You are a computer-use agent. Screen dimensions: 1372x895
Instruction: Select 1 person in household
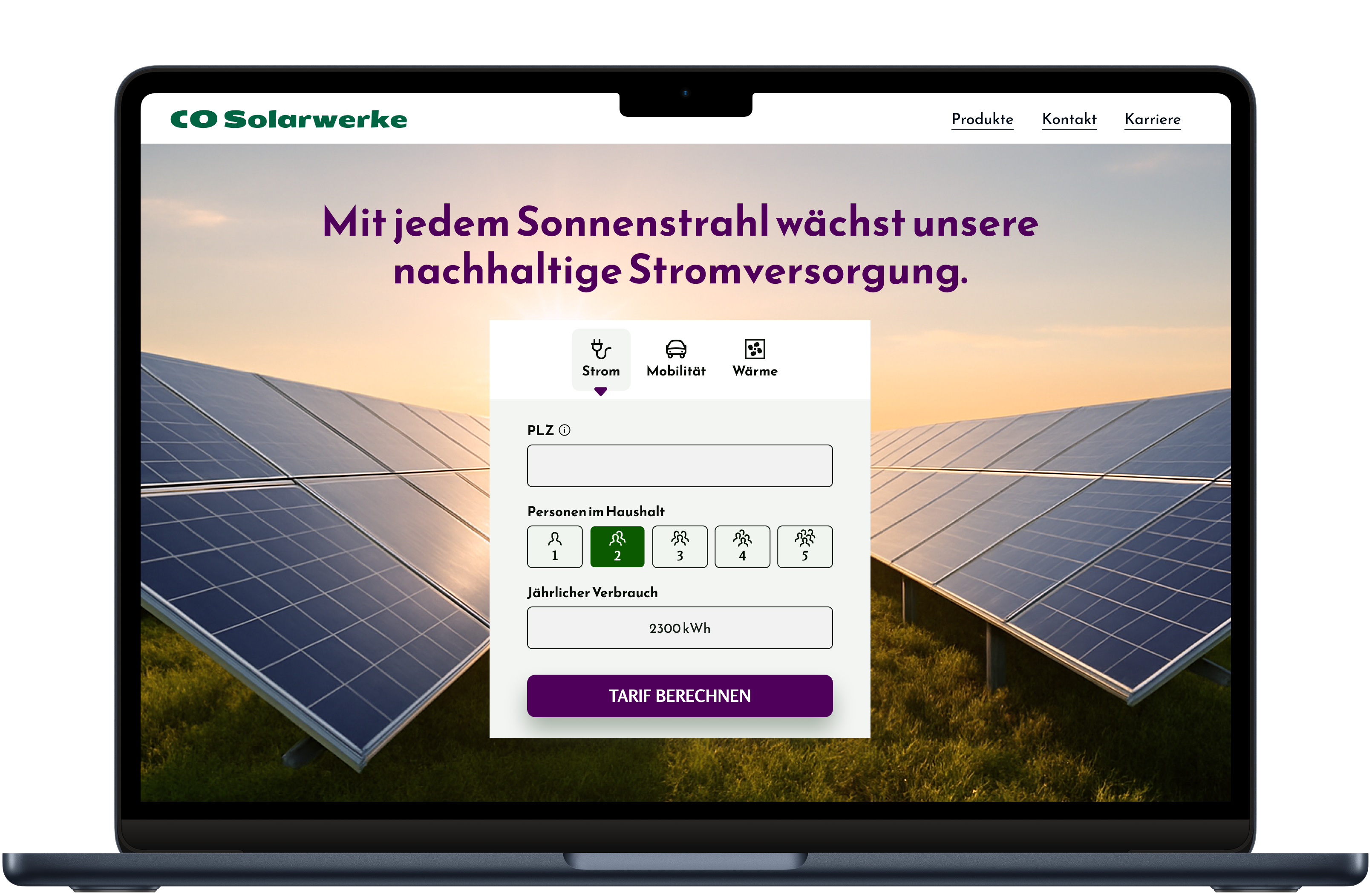[x=555, y=547]
